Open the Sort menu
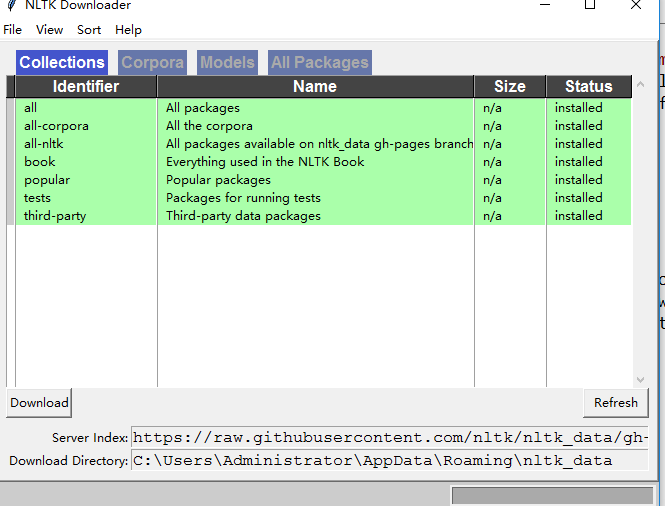 pyautogui.click(x=89, y=30)
